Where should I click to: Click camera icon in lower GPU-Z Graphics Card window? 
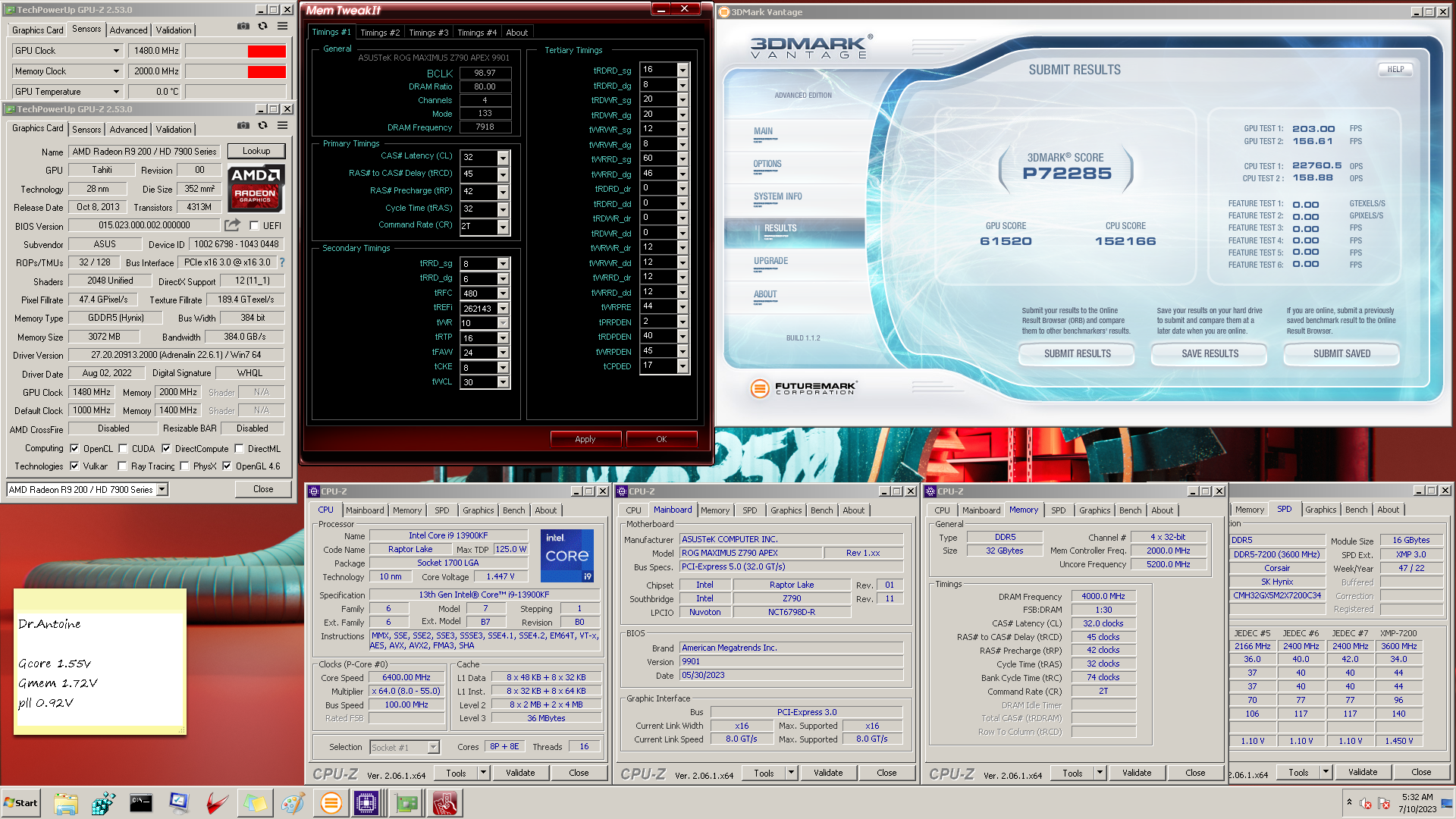[243, 125]
